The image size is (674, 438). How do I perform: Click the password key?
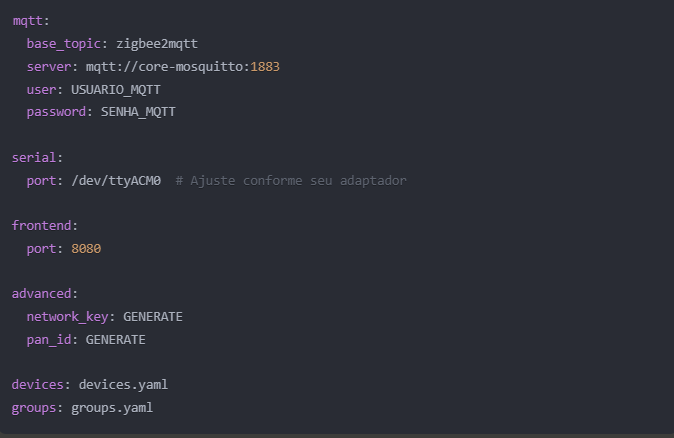pyautogui.click(x=56, y=112)
